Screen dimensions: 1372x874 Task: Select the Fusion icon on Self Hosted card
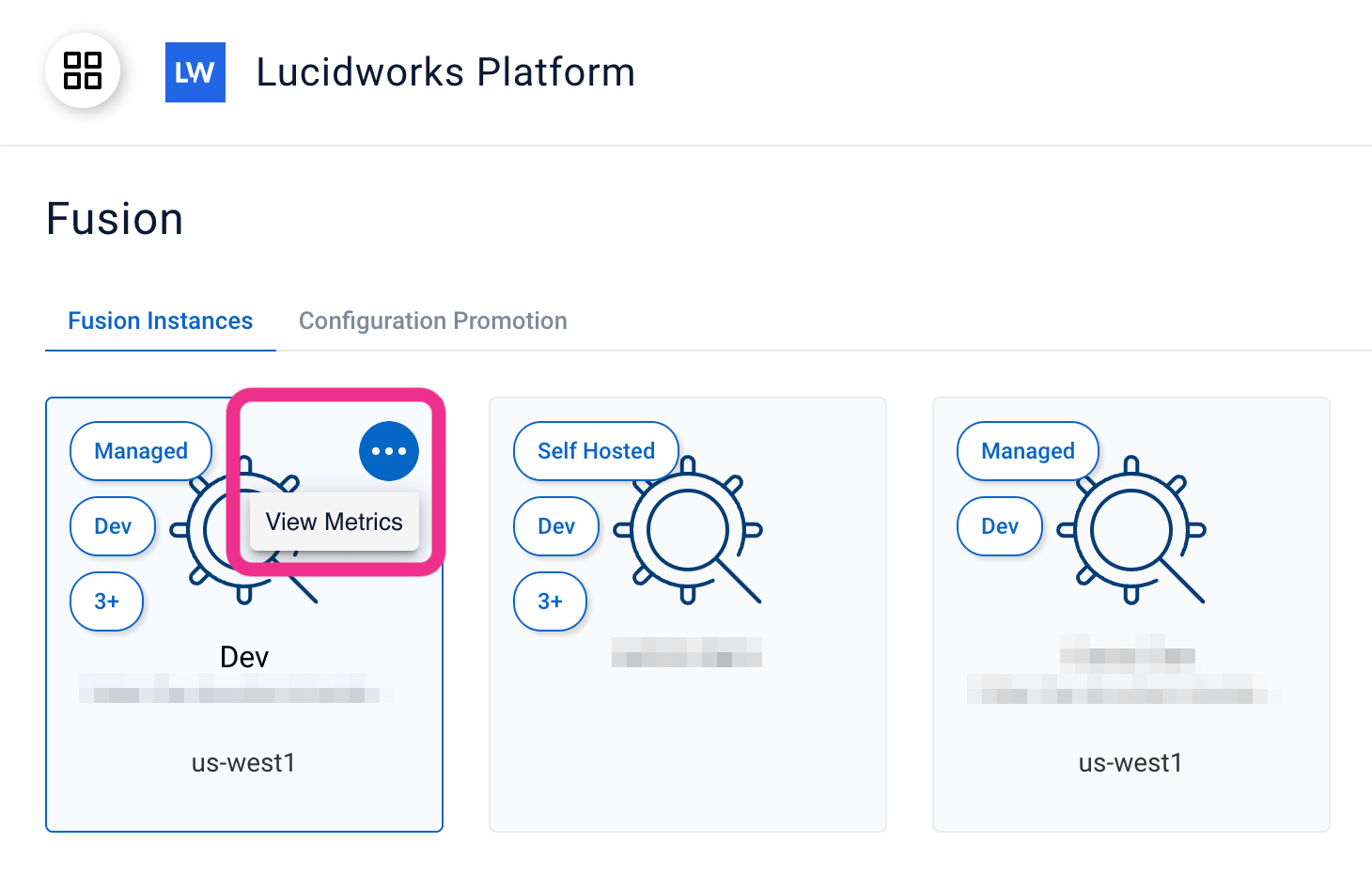688,530
